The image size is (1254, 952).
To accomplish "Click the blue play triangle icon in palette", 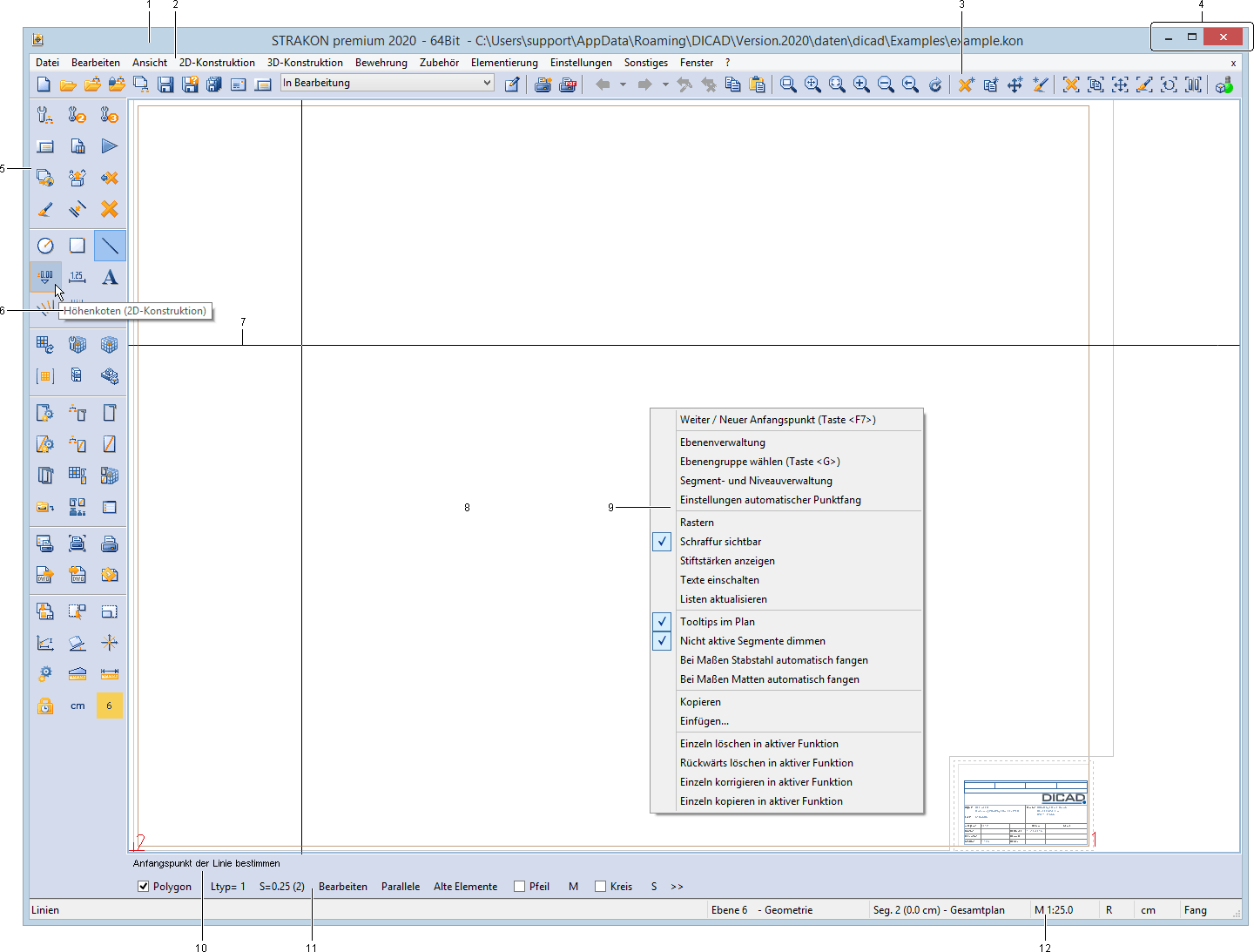I will pos(110,146).
